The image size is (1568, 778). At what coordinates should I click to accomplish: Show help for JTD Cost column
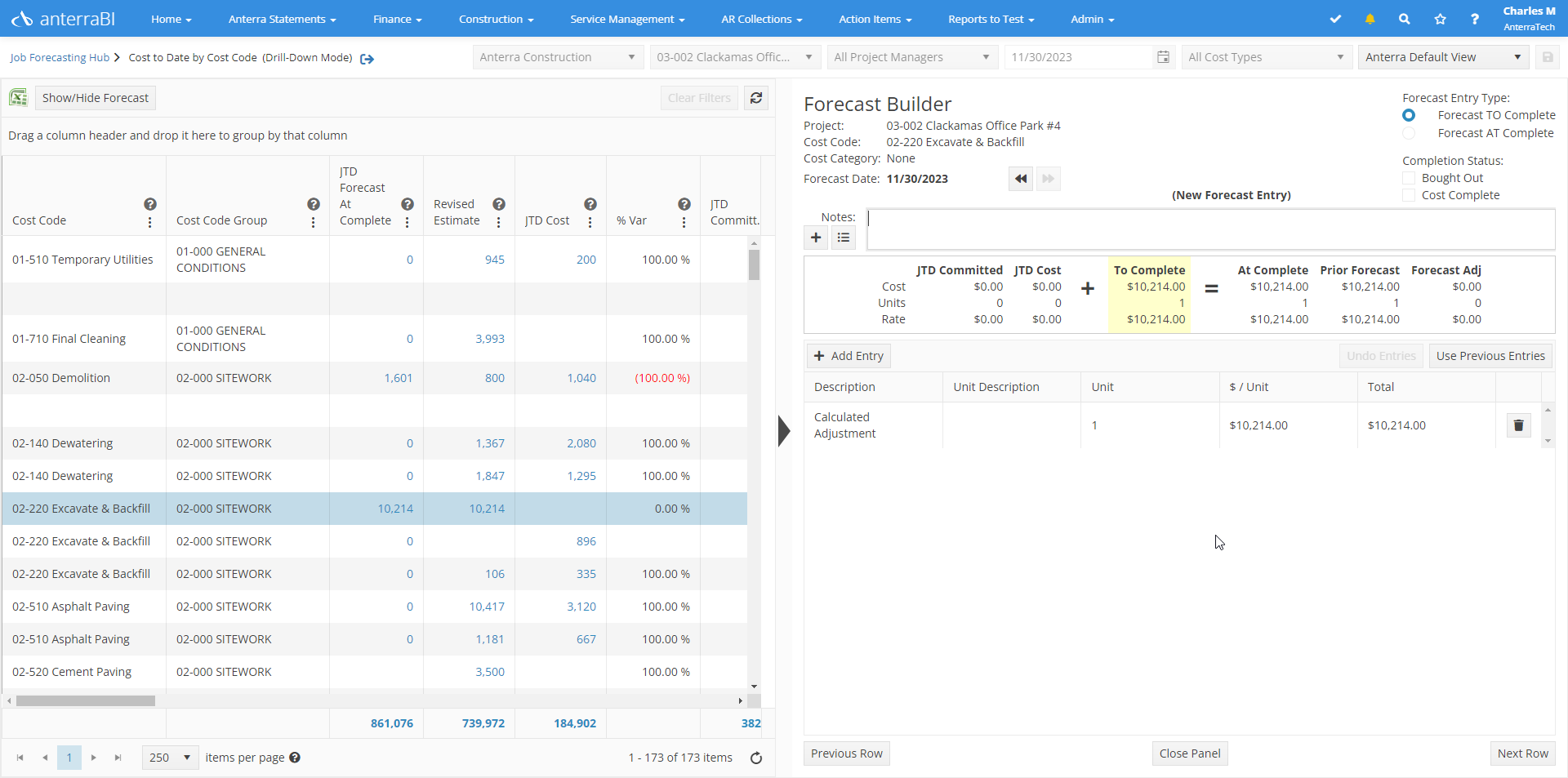590,204
